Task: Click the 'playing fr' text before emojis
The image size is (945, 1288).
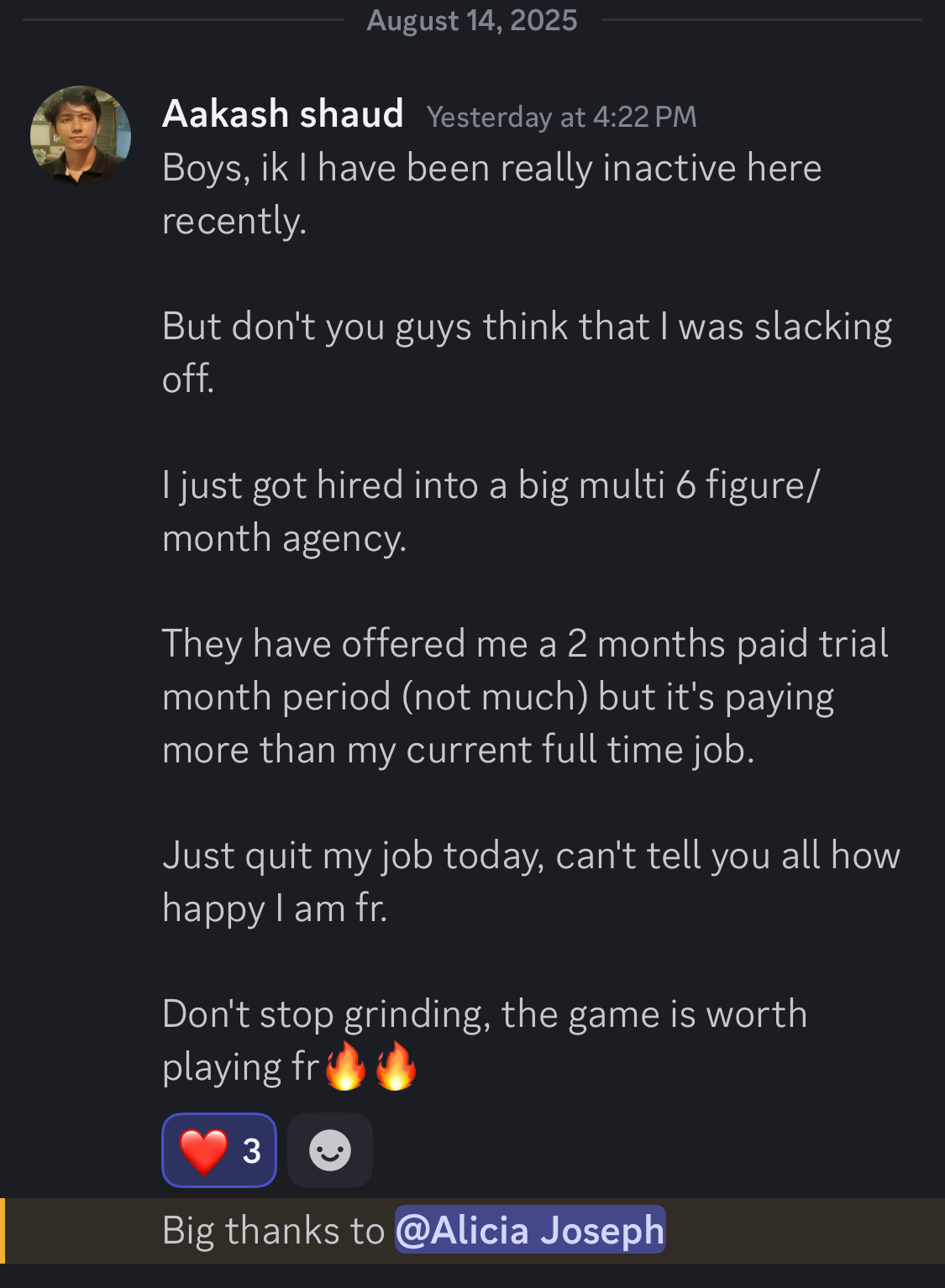Action: point(240,1067)
